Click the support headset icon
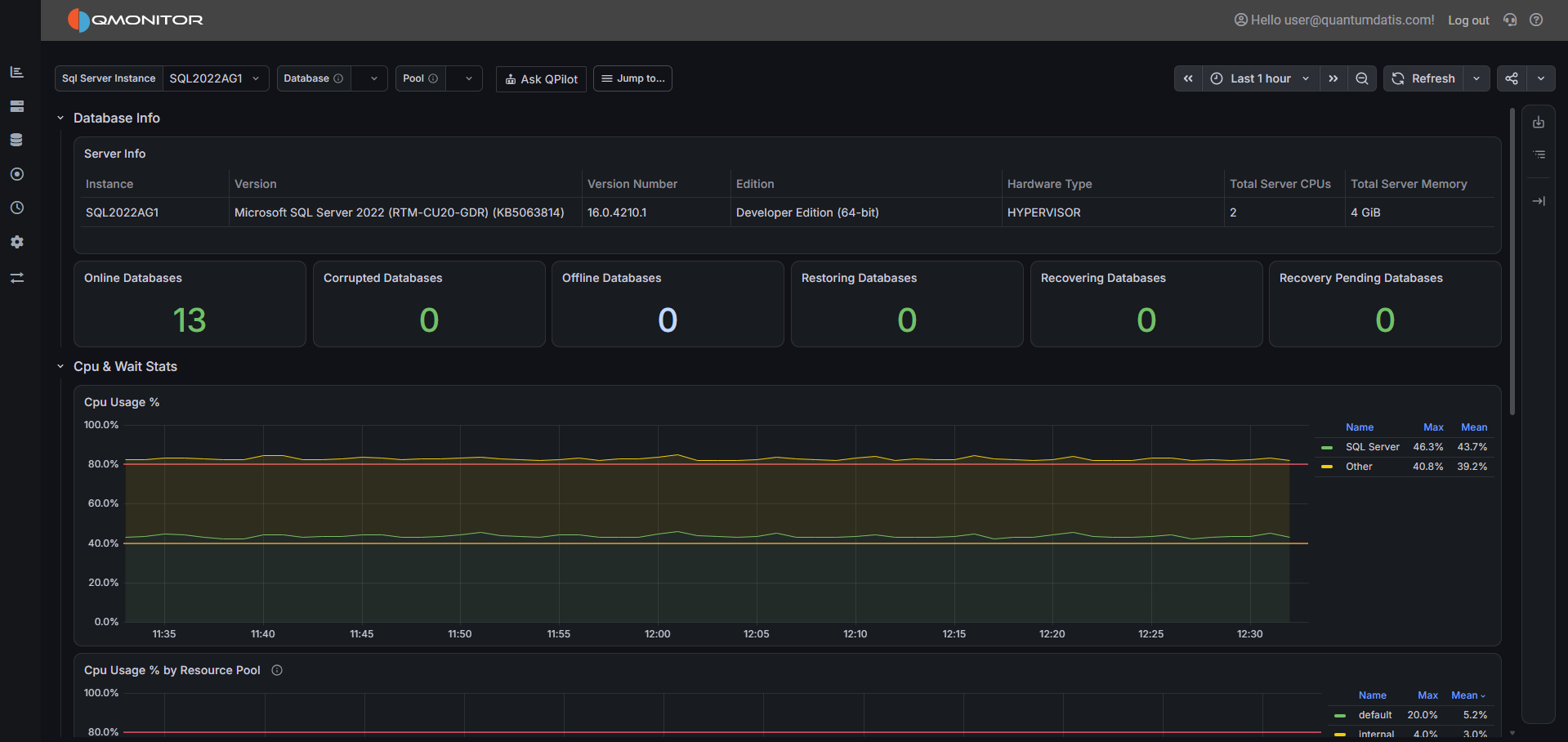This screenshot has height=742, width=1568. 1510,20
